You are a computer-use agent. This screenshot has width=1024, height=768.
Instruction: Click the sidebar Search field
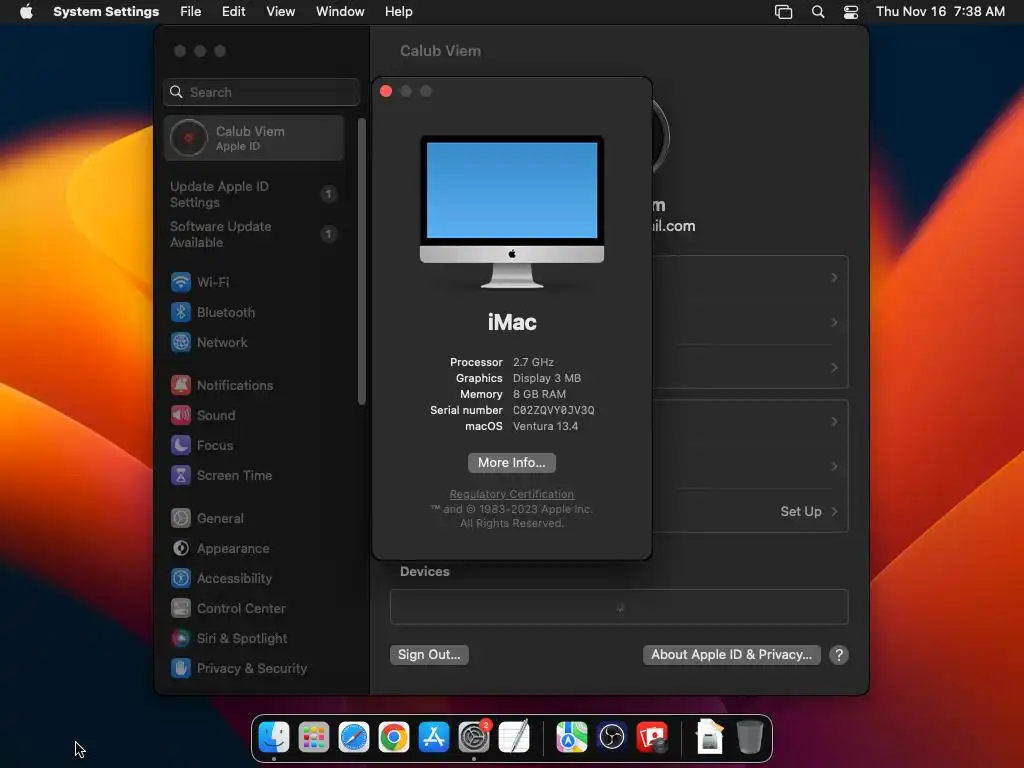point(261,92)
